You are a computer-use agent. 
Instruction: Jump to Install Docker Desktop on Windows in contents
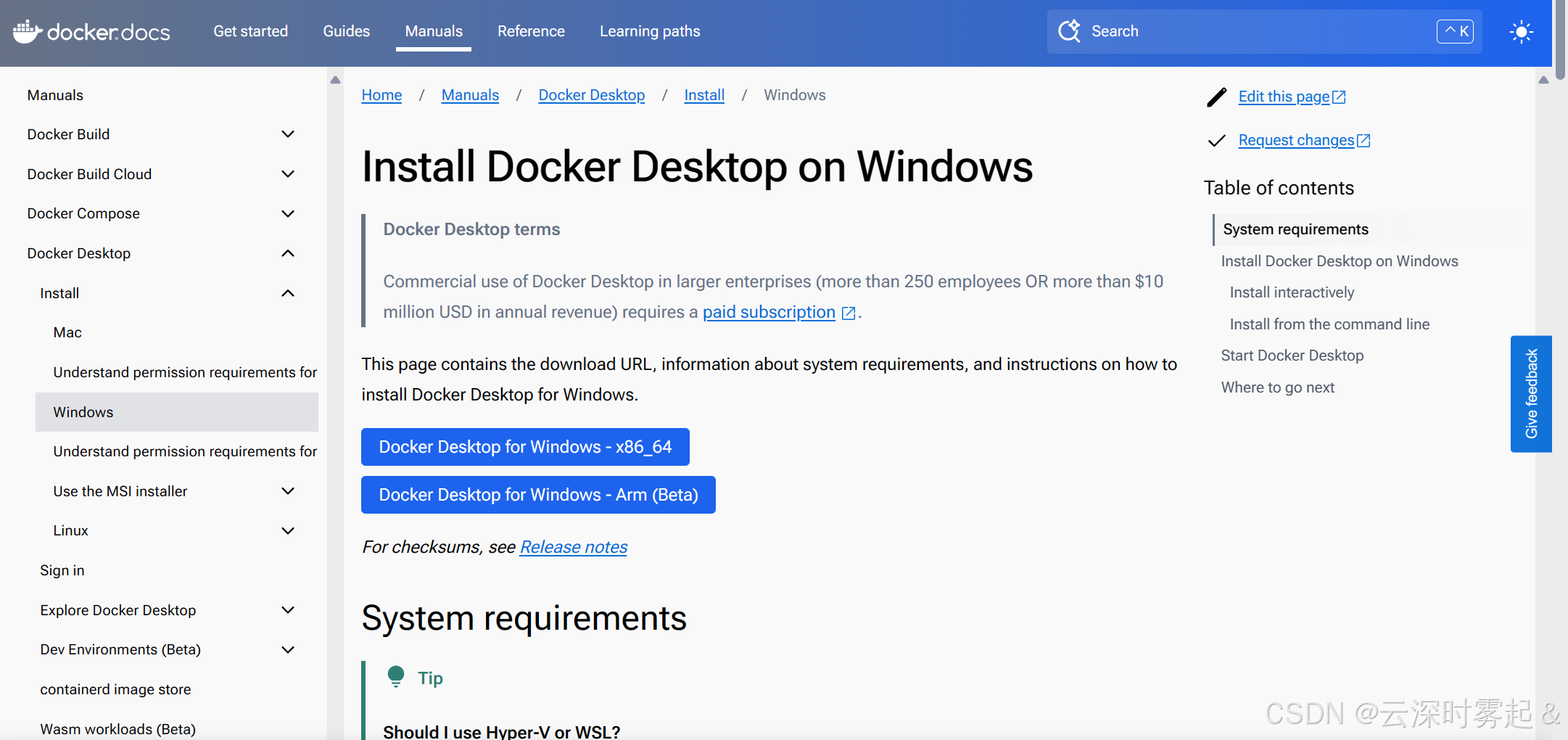[1340, 261]
